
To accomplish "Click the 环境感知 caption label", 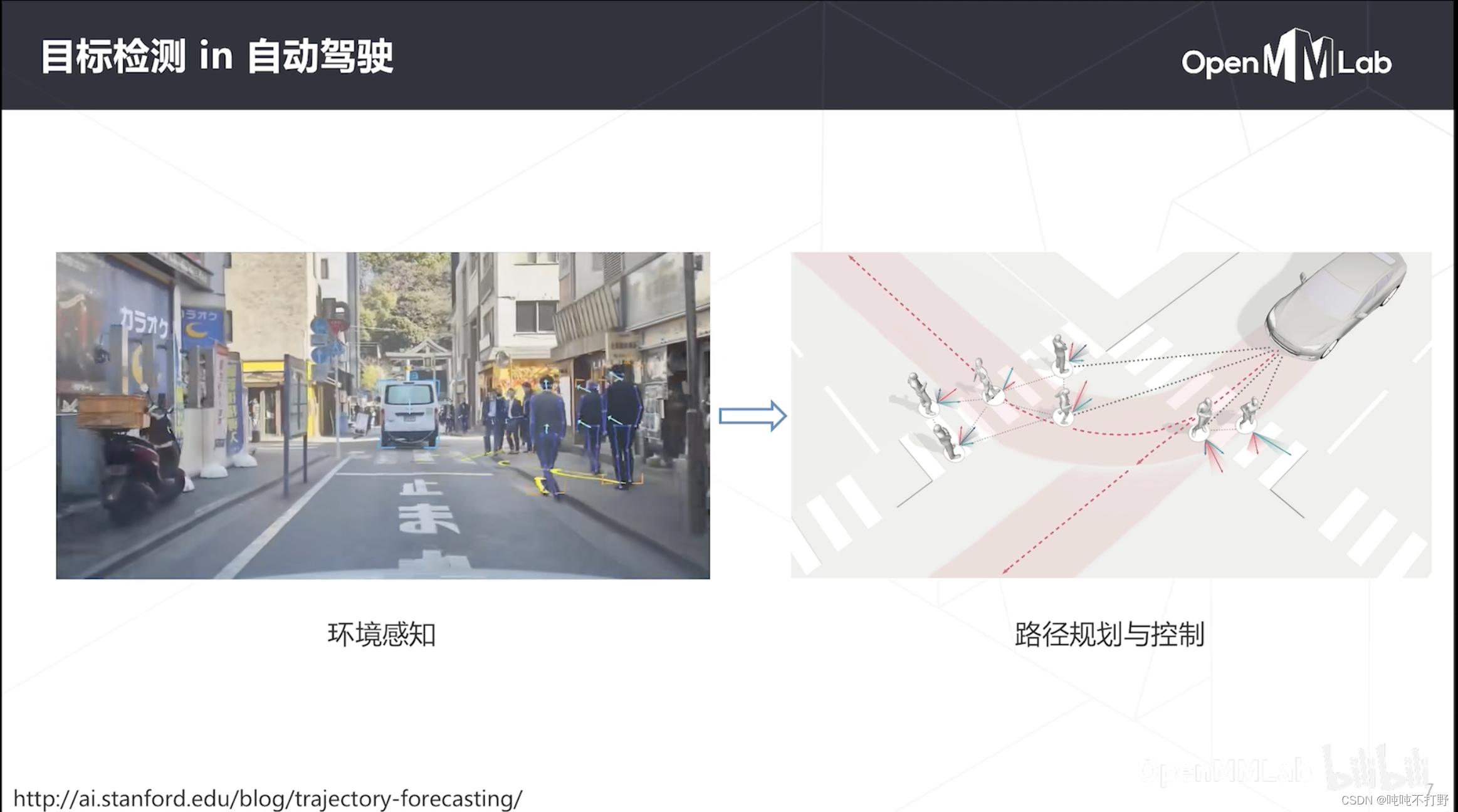I will 383,634.
